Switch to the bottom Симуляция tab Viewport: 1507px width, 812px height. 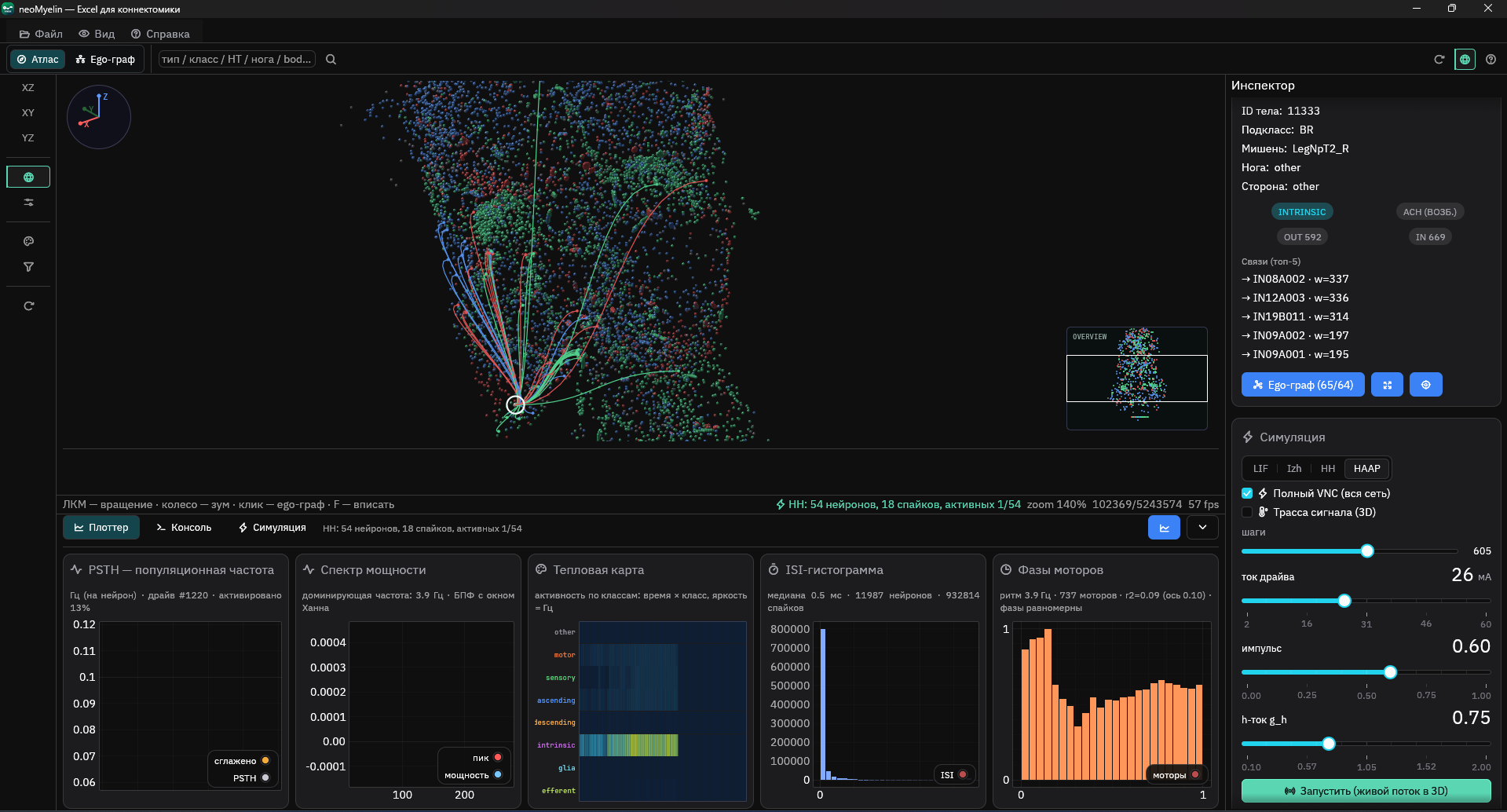(272, 528)
